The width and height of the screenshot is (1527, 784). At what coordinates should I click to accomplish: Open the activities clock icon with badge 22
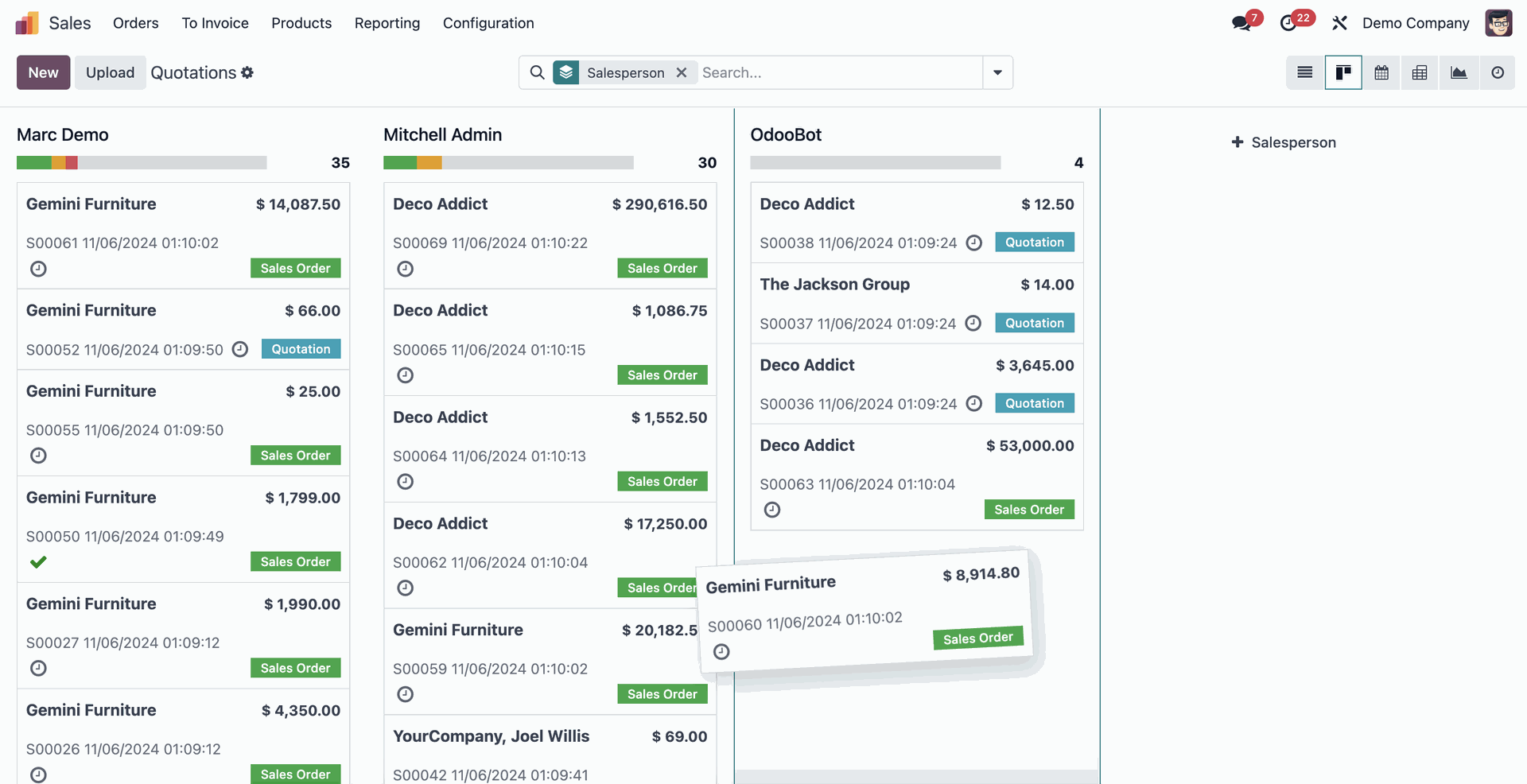pos(1288,23)
